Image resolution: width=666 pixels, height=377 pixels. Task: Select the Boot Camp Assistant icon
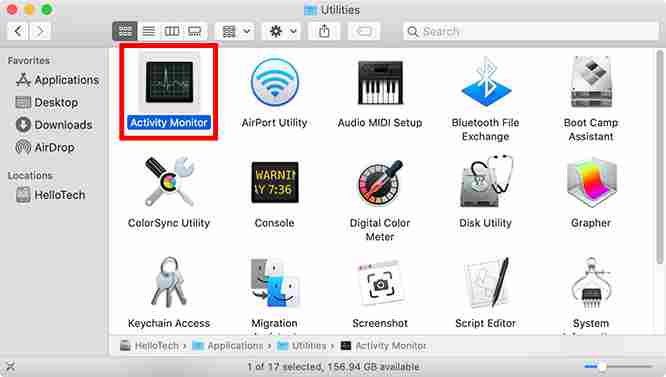tap(591, 82)
